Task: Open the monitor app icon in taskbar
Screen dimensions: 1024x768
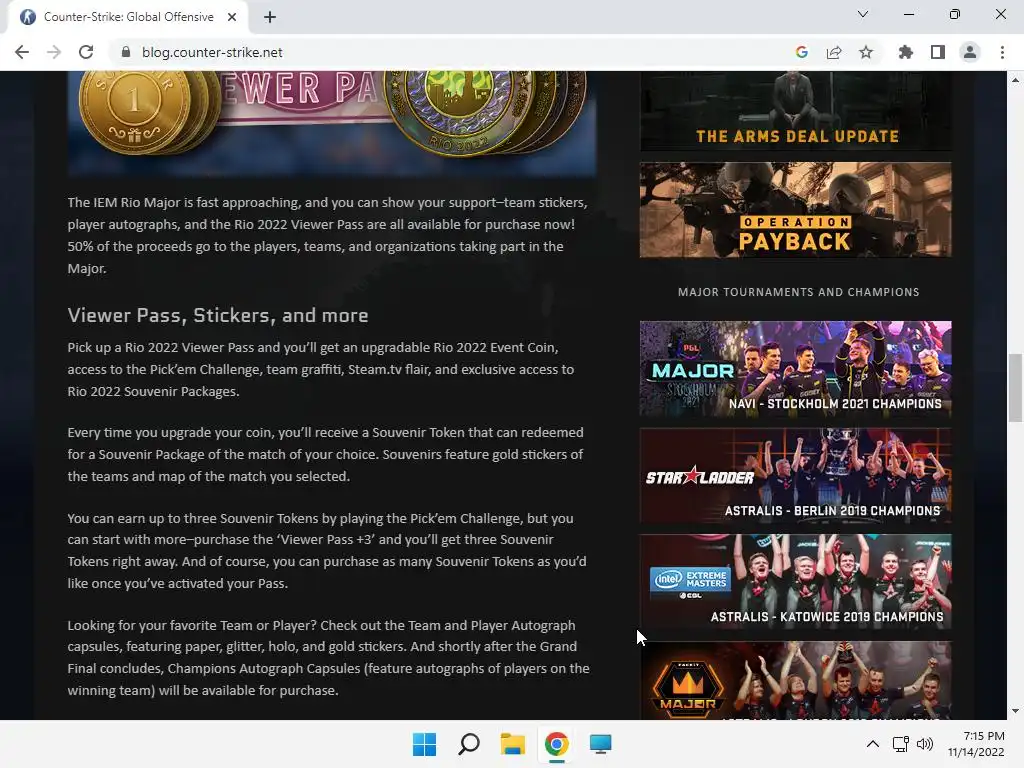Action: coord(600,744)
